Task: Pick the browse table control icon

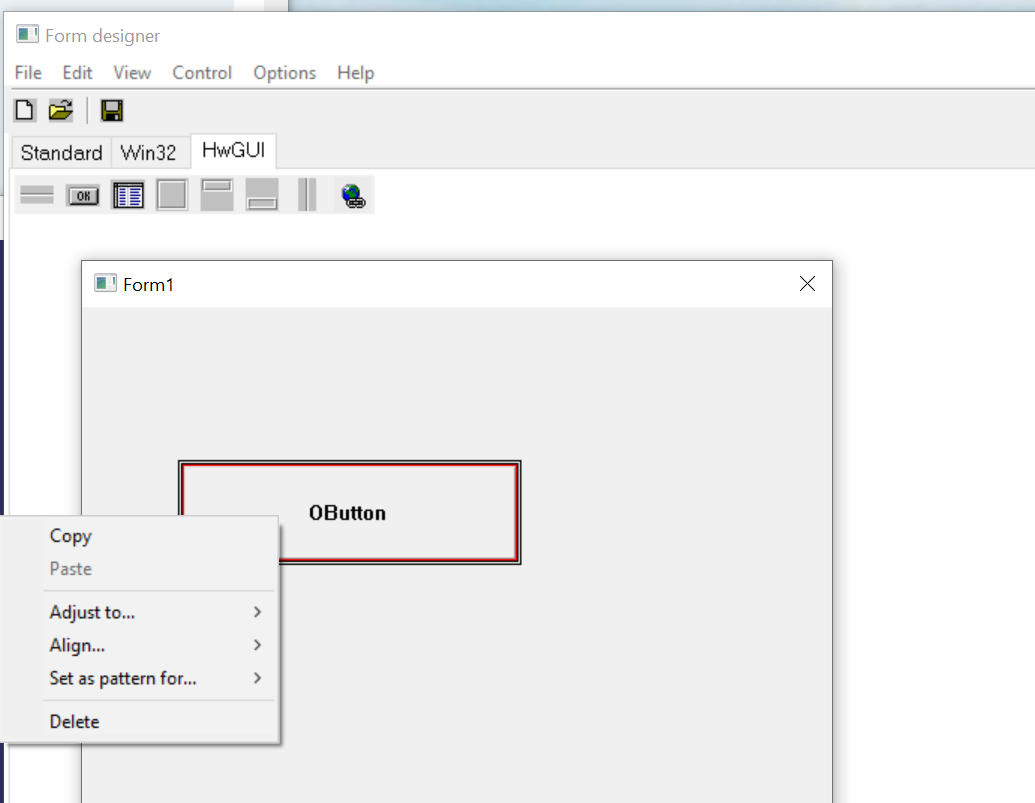Action: tap(128, 195)
